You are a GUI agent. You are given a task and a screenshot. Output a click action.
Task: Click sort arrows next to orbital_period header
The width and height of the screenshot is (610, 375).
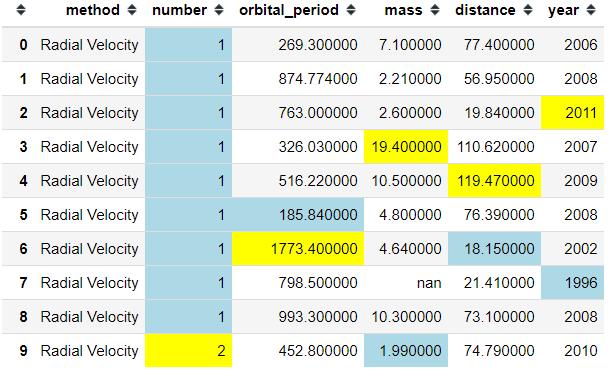click(x=351, y=10)
